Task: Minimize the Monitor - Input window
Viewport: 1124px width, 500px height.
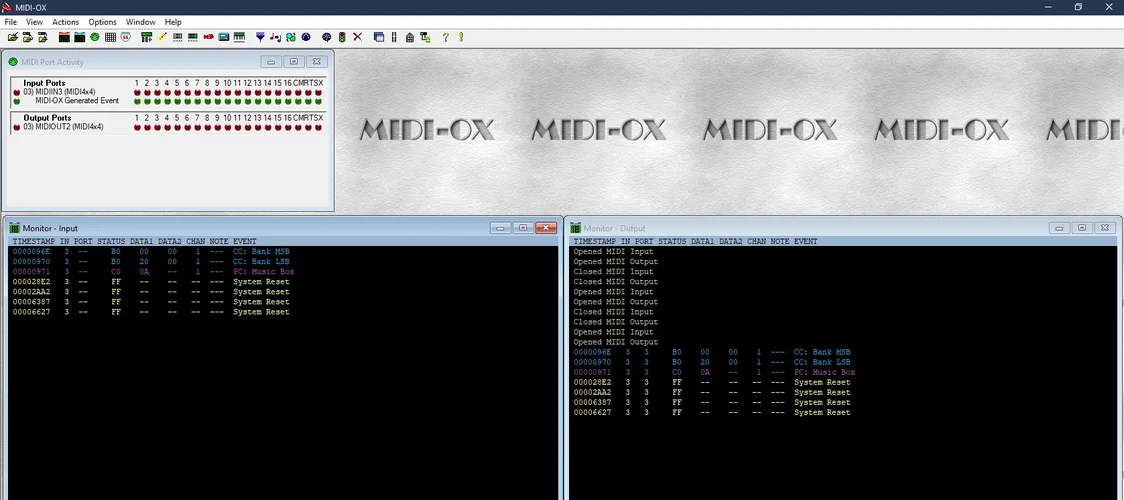Action: click(500, 228)
